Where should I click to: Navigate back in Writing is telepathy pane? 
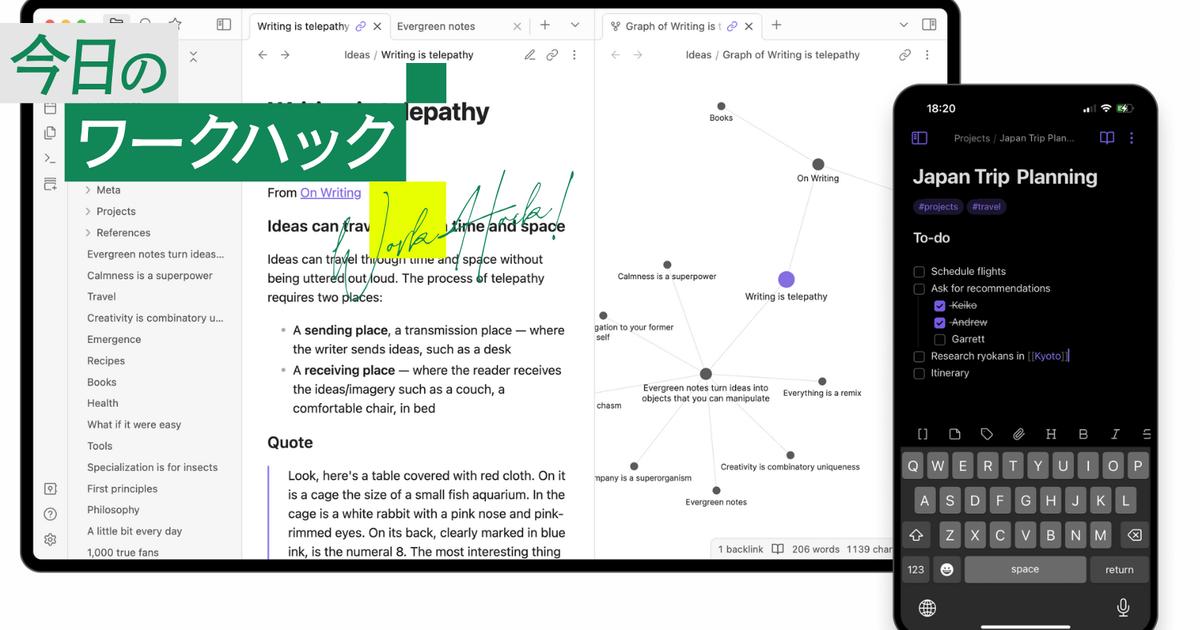click(x=263, y=55)
